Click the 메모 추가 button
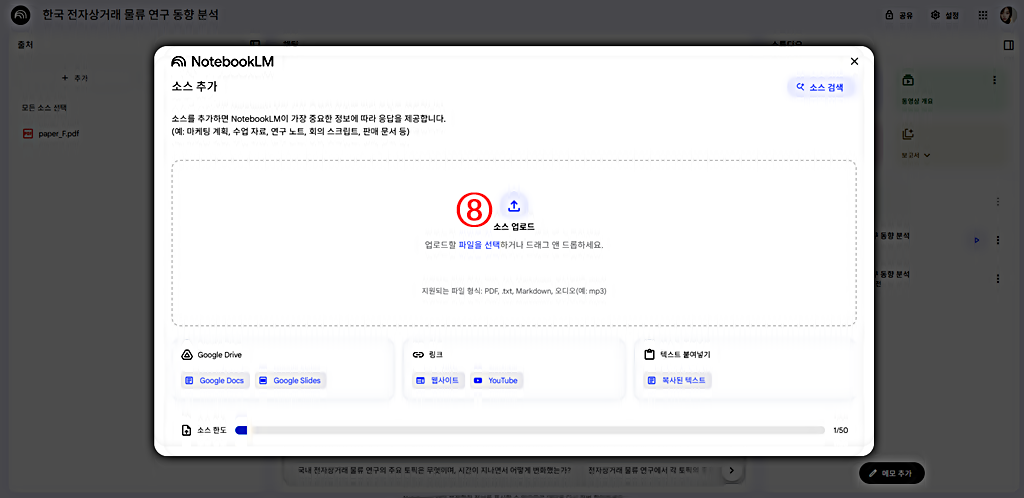This screenshot has width=1024, height=498. 891,473
